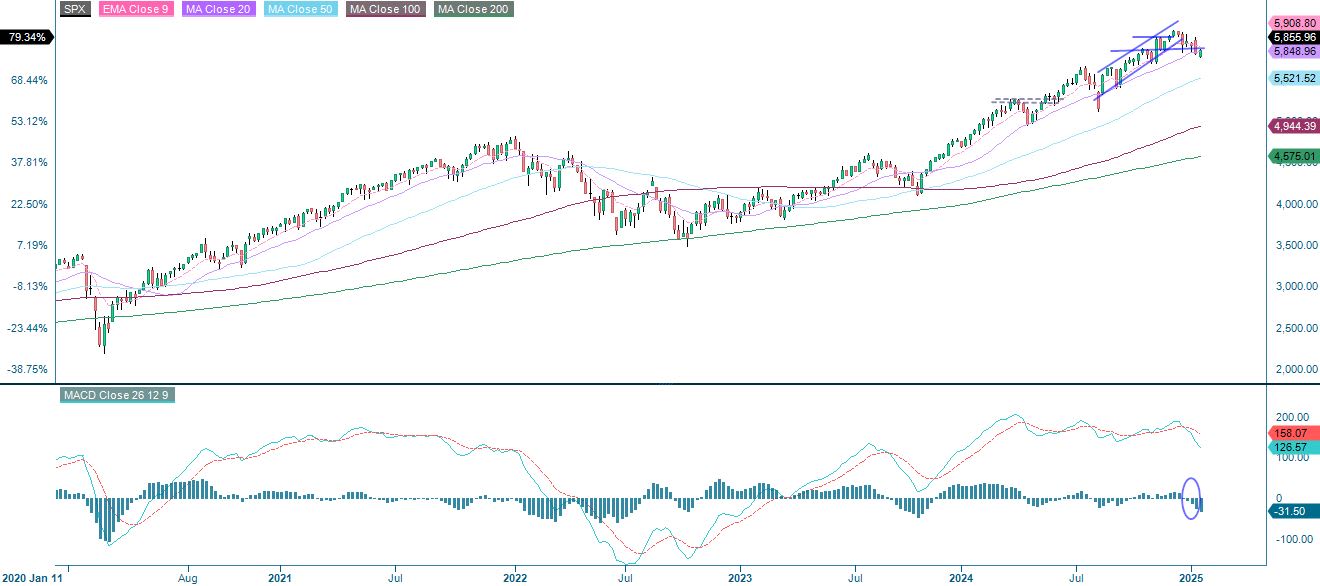Click the purple 5,848.96 axis label
Image resolution: width=1320 pixels, height=586 pixels.
click(x=1293, y=48)
